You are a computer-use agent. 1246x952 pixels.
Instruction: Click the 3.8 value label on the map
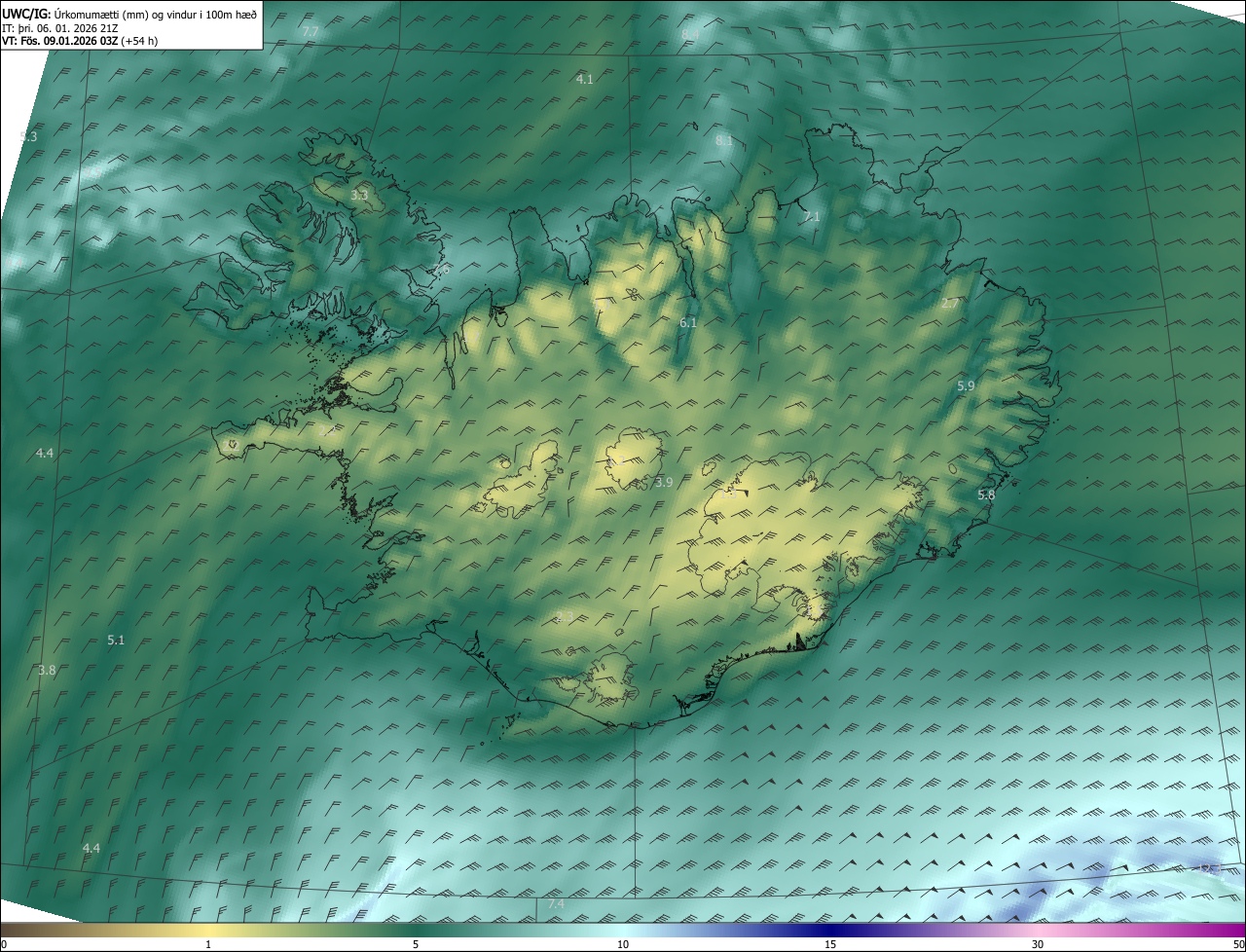coord(47,671)
